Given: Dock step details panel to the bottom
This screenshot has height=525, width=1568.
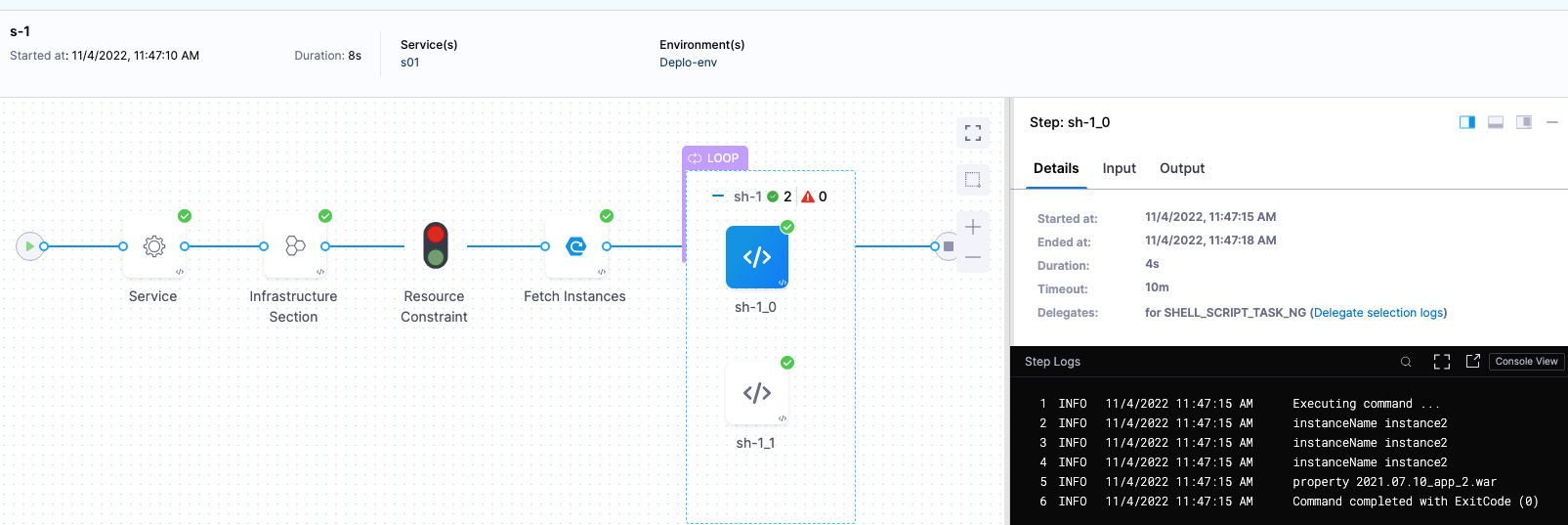Looking at the screenshot, I should pyautogui.click(x=1496, y=122).
